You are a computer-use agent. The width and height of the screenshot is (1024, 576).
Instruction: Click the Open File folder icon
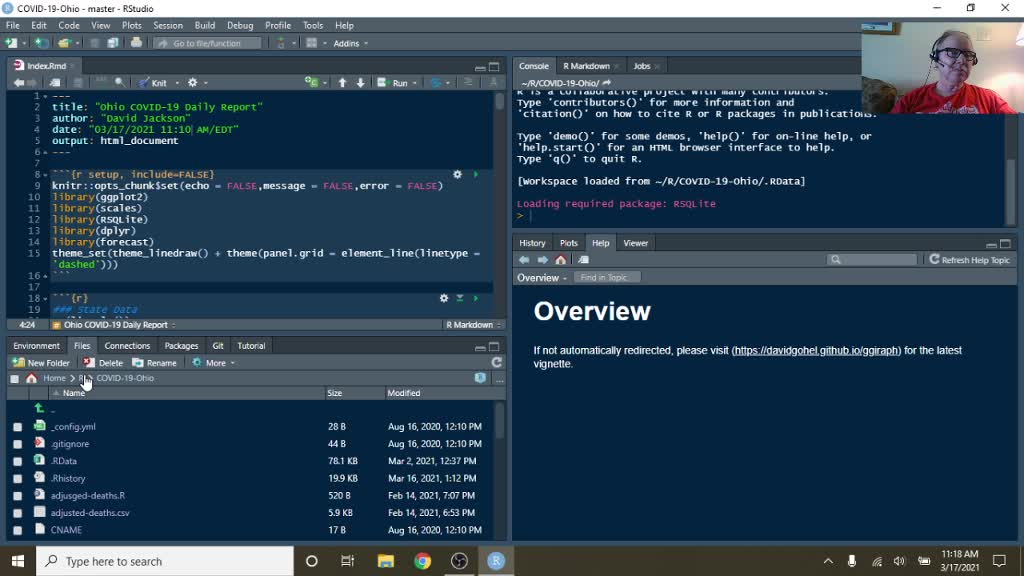pyautogui.click(x=64, y=43)
